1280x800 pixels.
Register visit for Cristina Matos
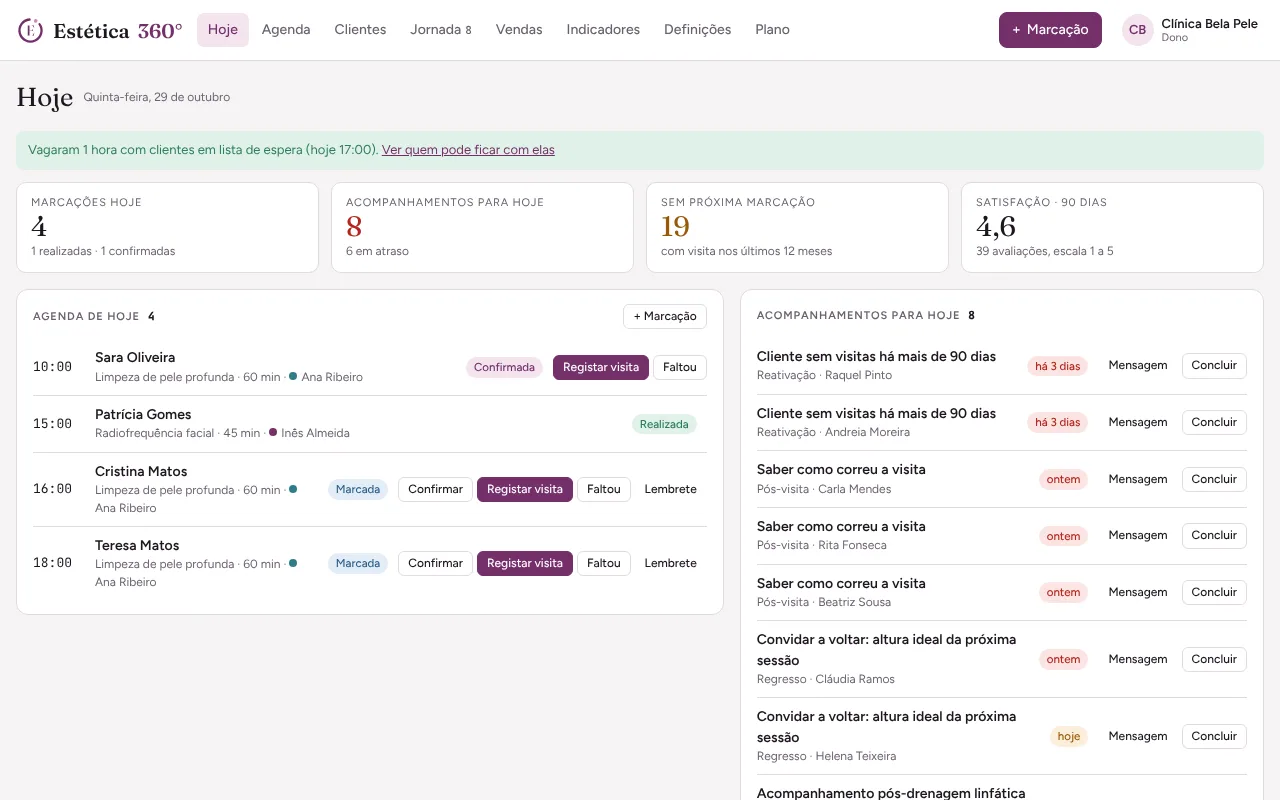pyautogui.click(x=525, y=489)
